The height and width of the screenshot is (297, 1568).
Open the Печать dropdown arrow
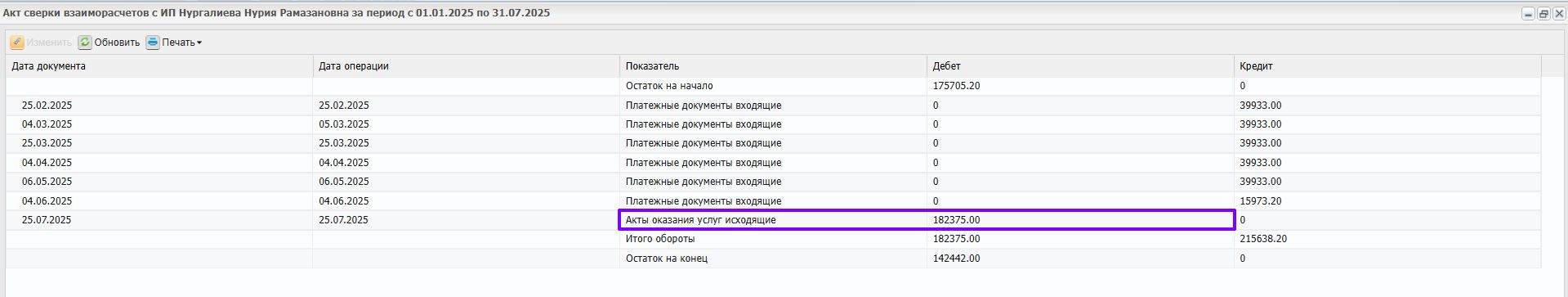pyautogui.click(x=199, y=43)
